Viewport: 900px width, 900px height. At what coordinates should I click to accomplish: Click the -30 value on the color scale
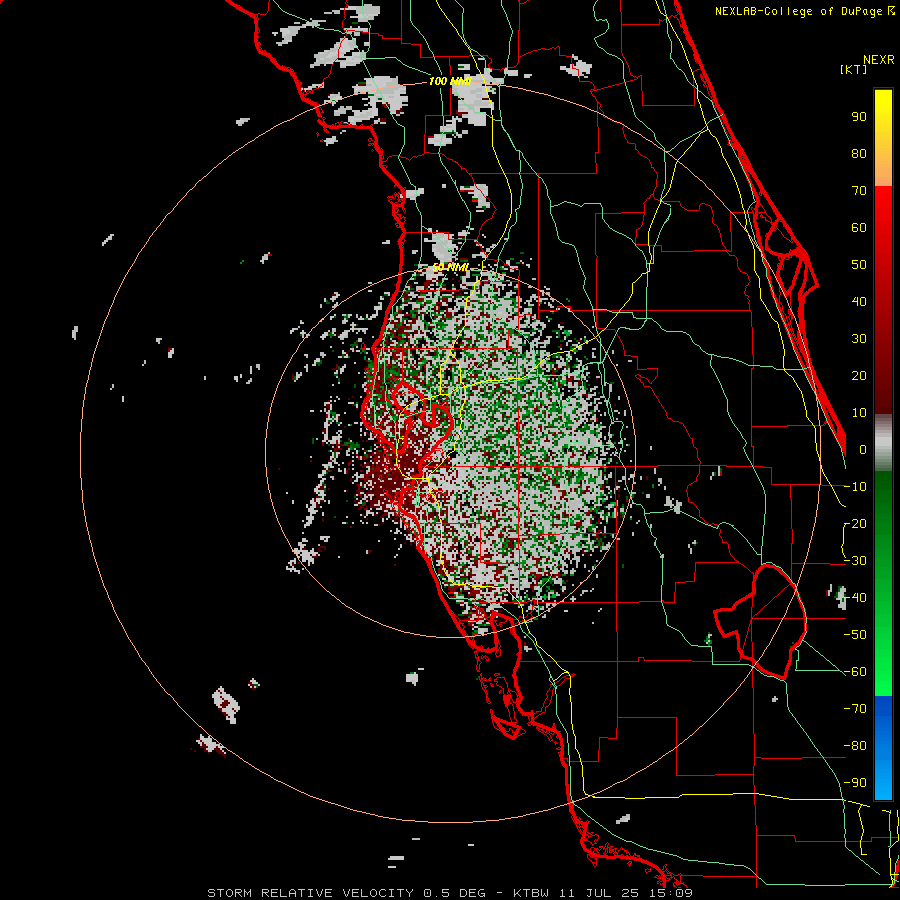point(855,561)
